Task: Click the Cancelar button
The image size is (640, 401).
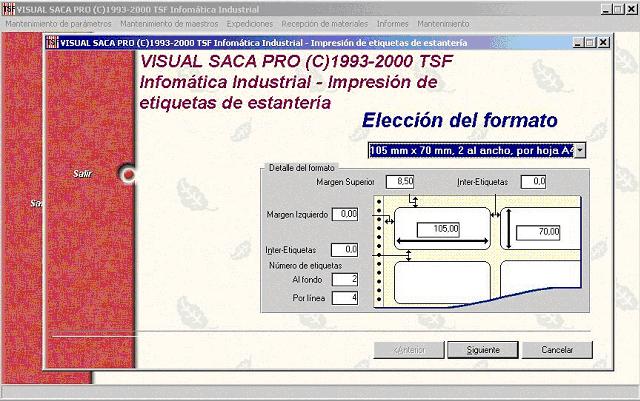Action: pyautogui.click(x=557, y=350)
